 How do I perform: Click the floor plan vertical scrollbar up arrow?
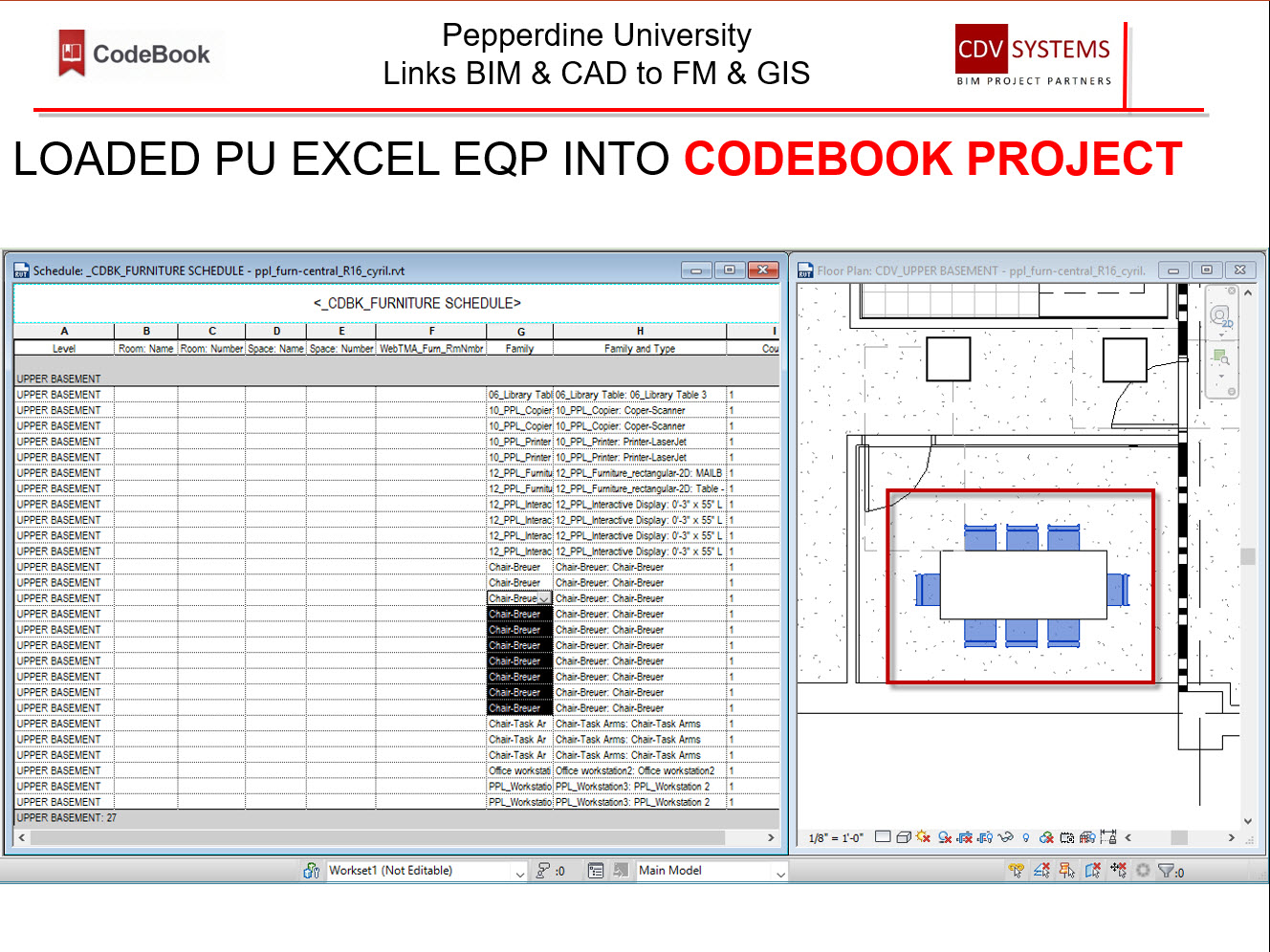pyautogui.click(x=1248, y=292)
